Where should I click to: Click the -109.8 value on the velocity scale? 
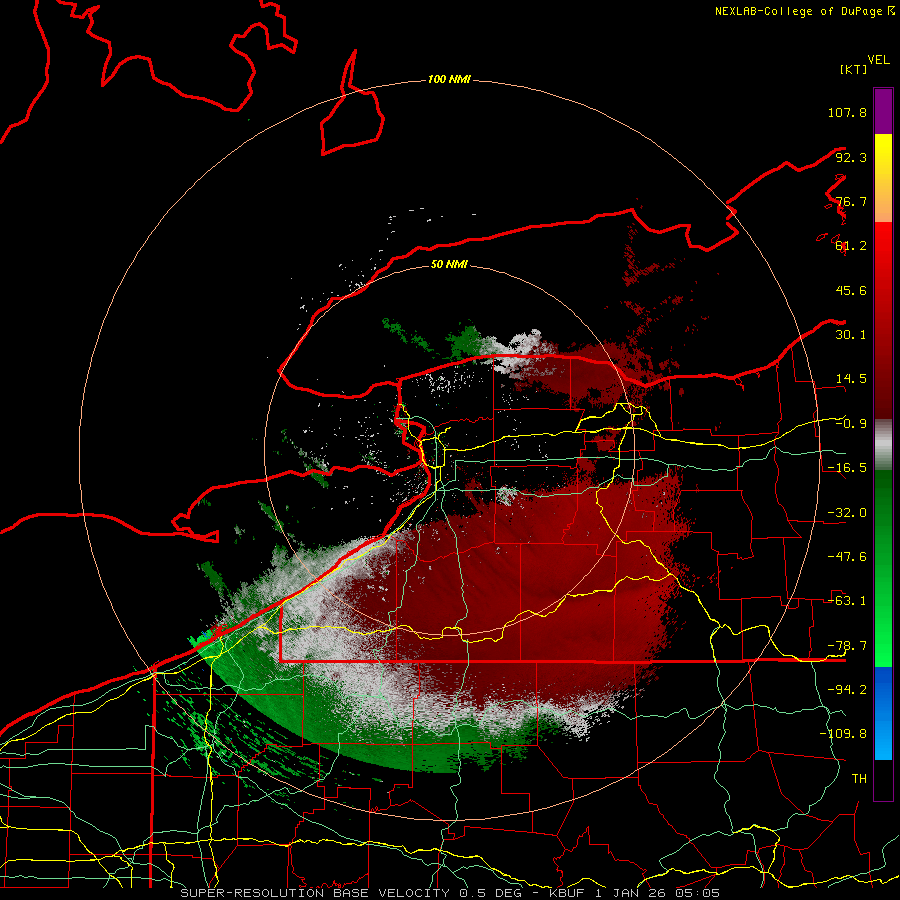(x=843, y=734)
